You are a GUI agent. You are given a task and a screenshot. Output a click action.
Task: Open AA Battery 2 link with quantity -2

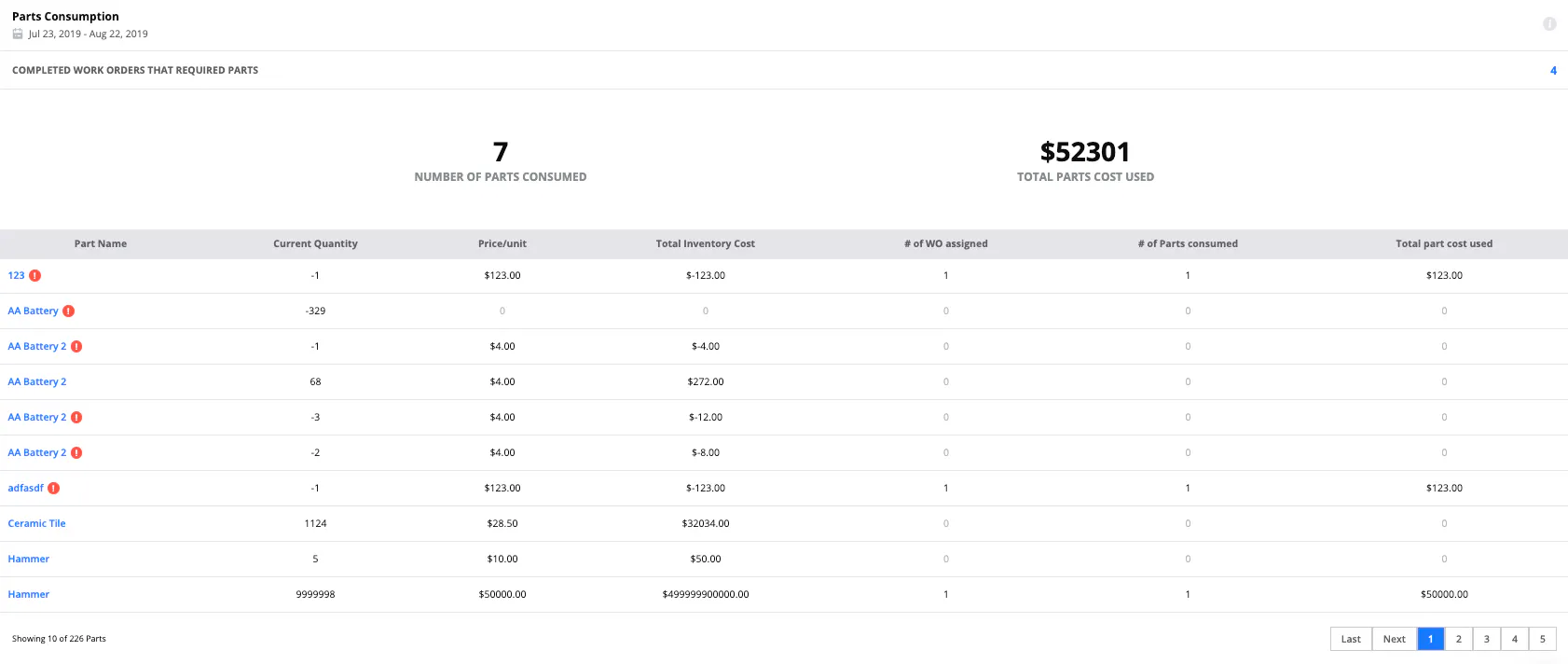(x=37, y=452)
